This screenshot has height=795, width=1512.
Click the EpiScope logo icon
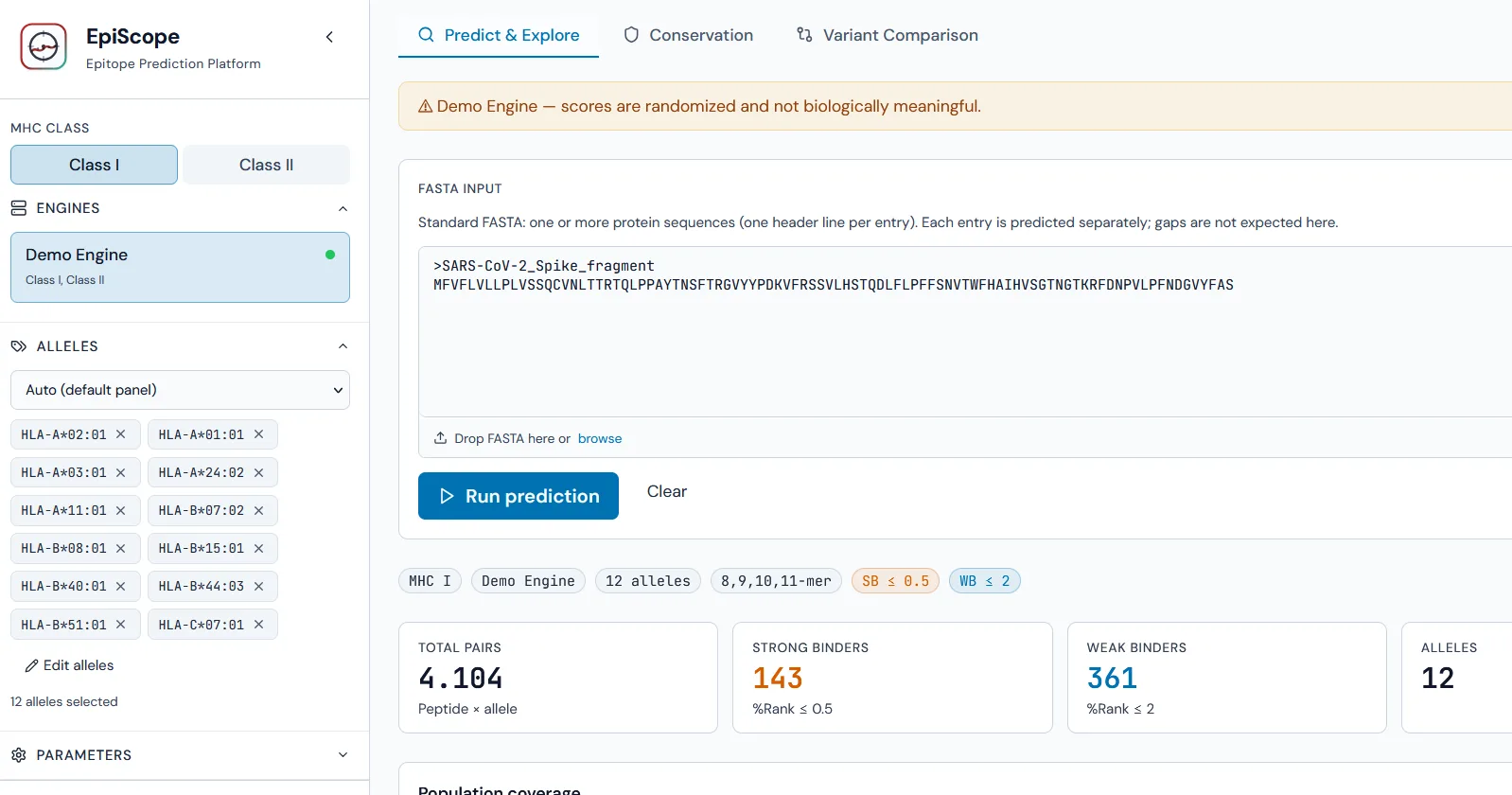point(44,46)
